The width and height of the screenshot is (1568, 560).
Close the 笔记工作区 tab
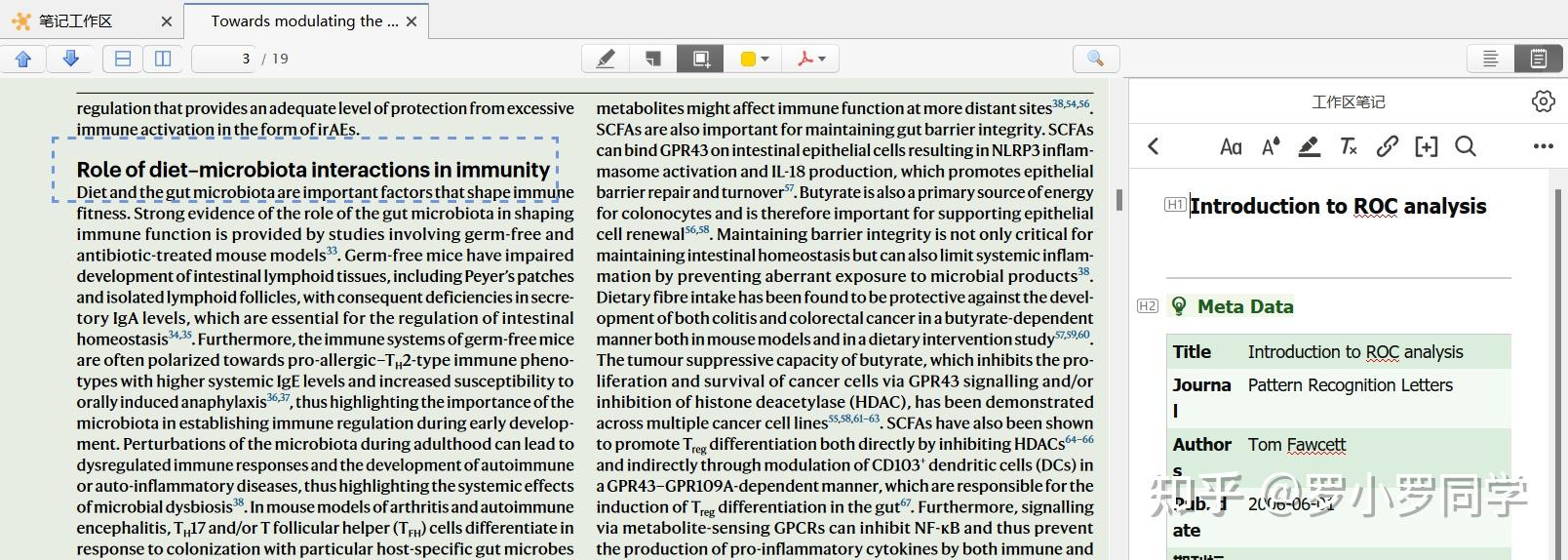point(166,20)
